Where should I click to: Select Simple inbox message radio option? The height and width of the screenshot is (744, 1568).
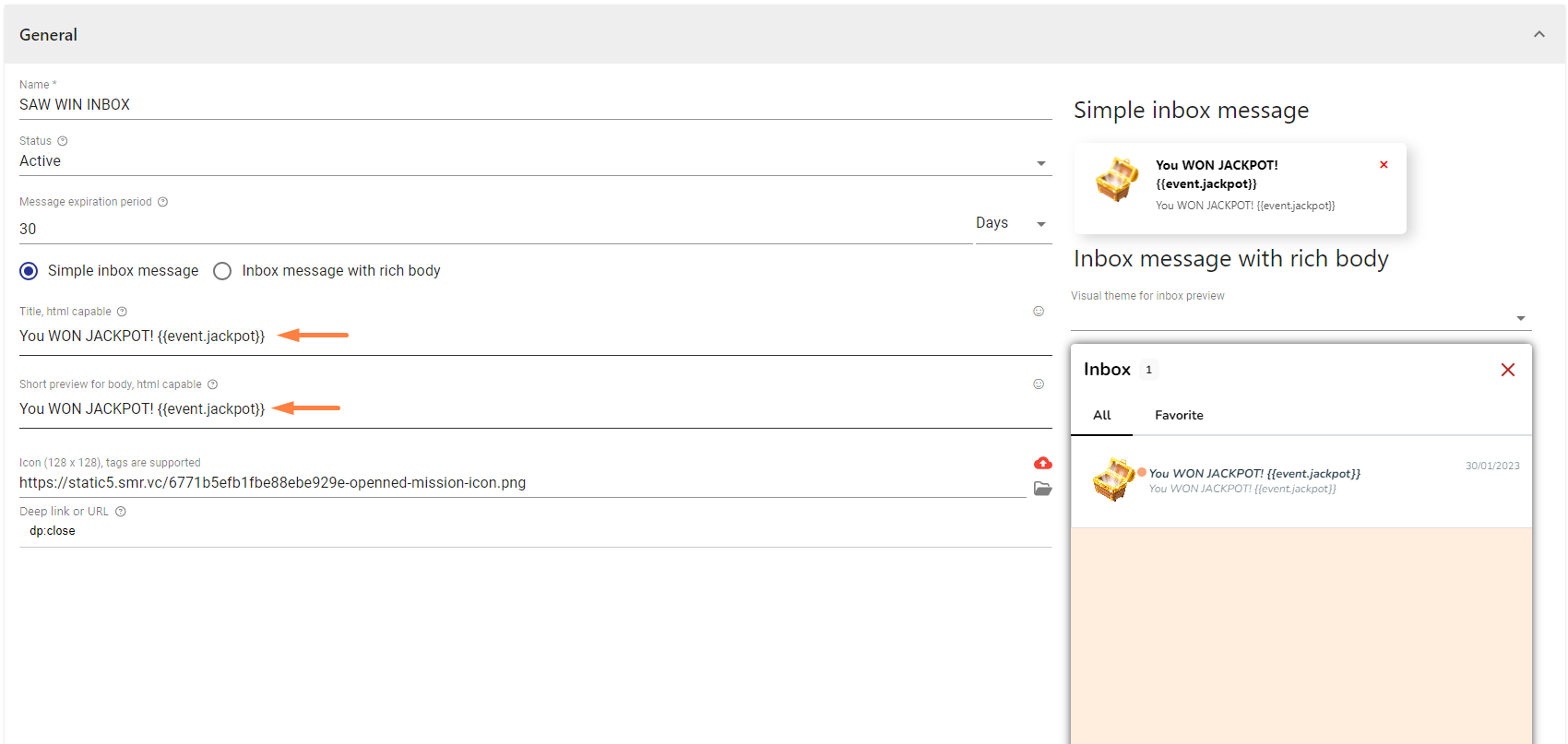click(x=29, y=271)
